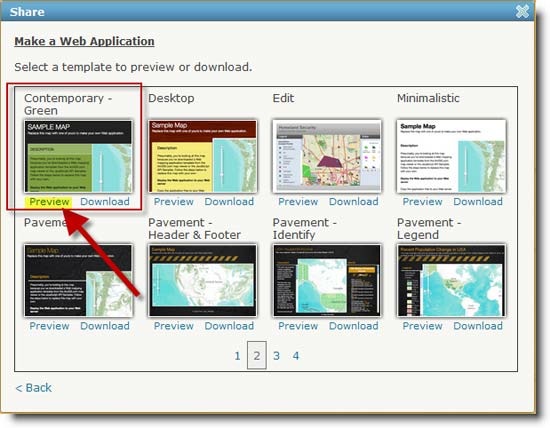
Task: Click the Minimalistic template thumbnail
Action: [x=451, y=156]
